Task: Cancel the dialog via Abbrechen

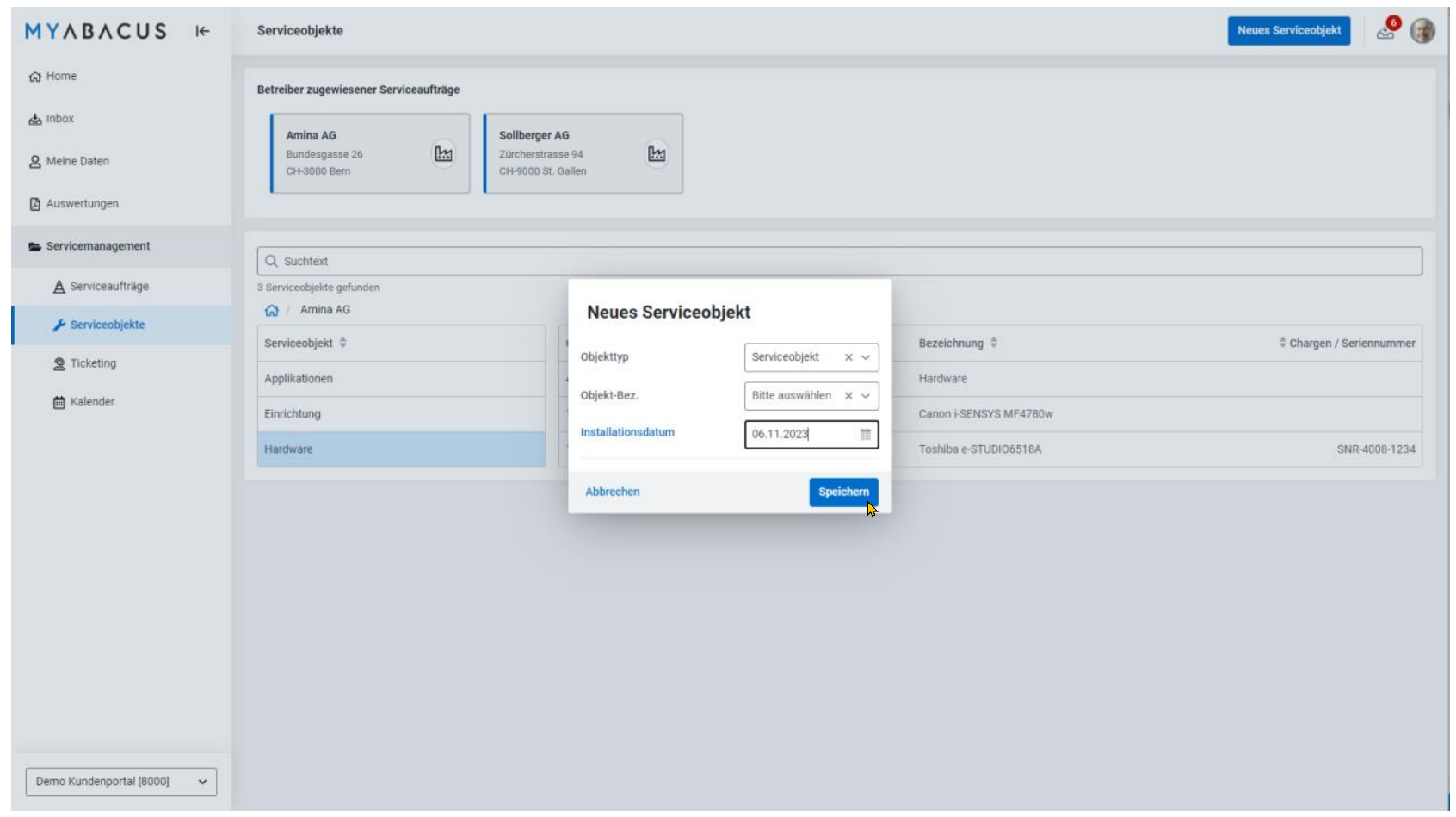Action: tap(612, 492)
